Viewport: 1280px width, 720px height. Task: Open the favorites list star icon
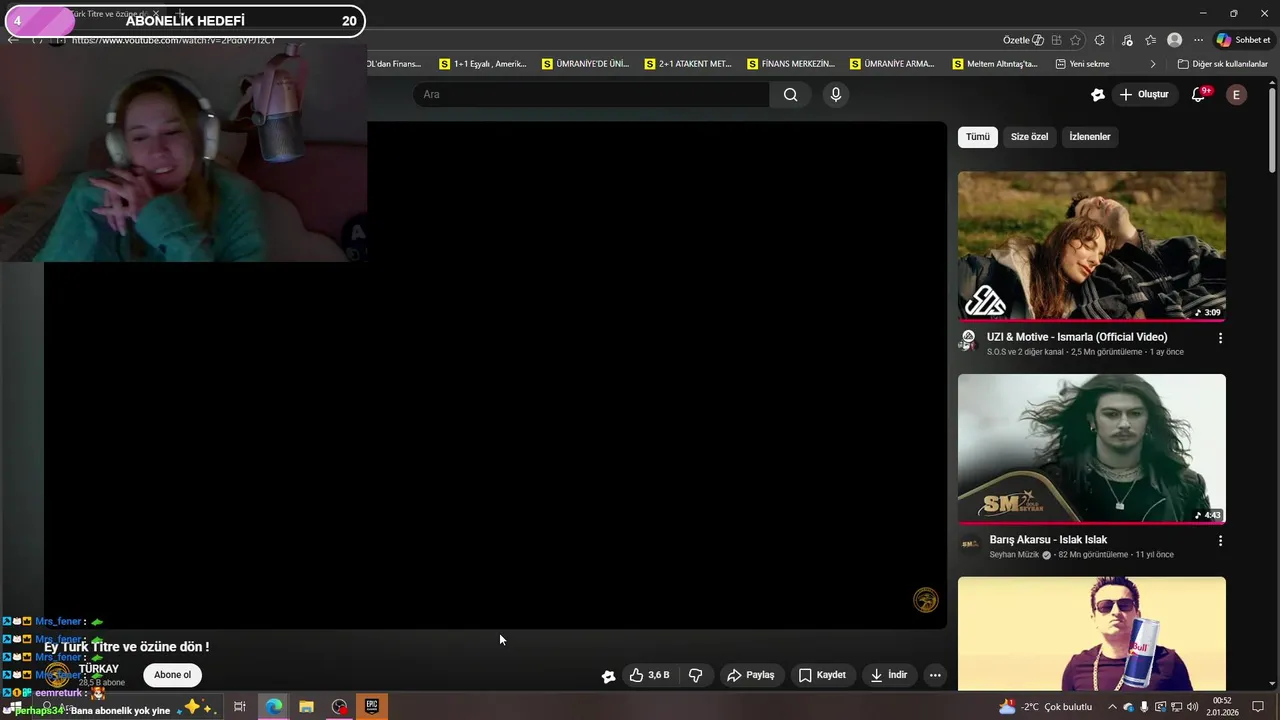coord(1150,40)
